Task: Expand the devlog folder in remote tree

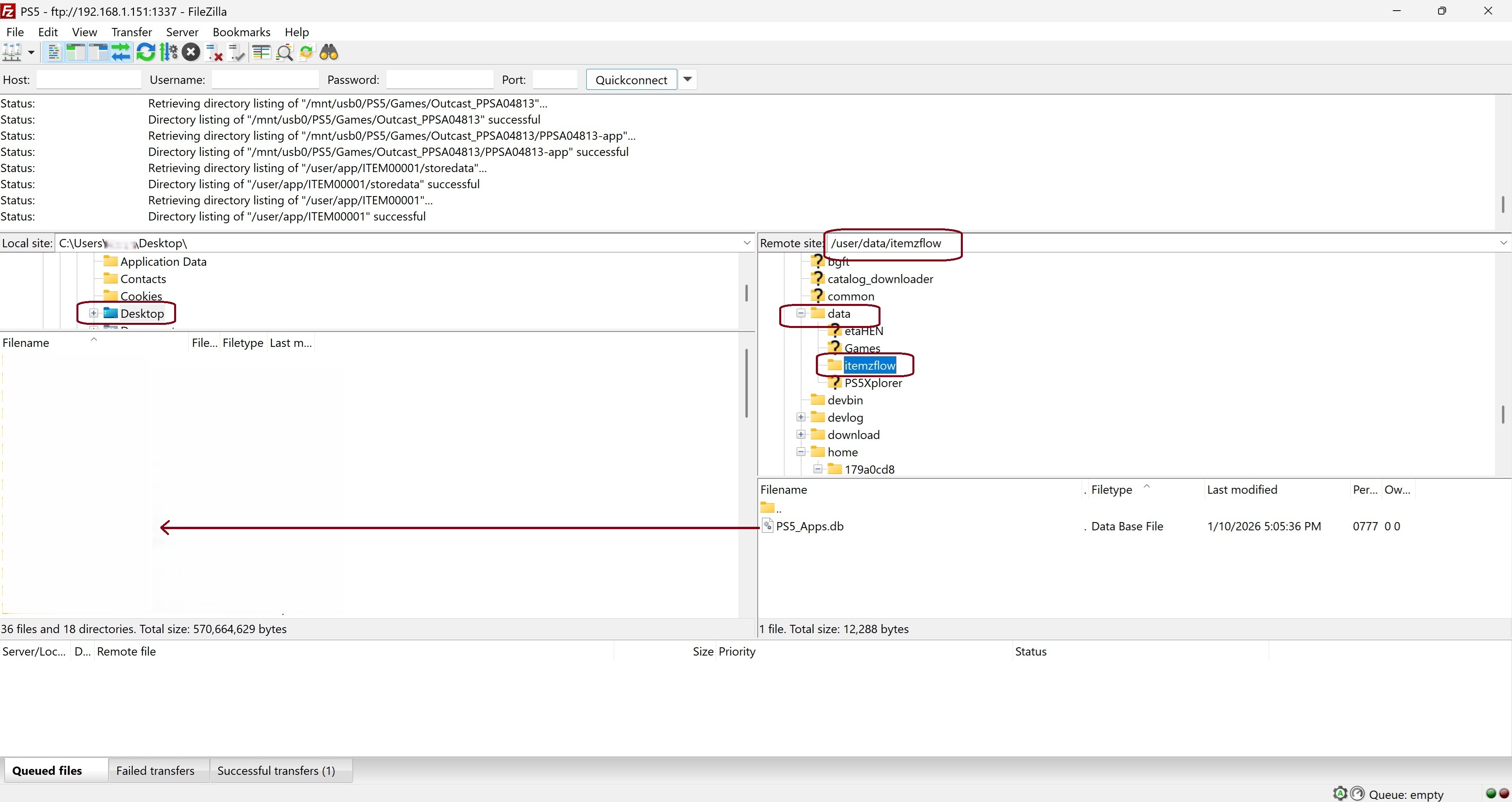Action: 801,417
